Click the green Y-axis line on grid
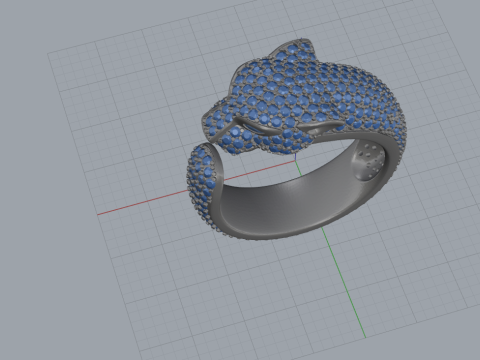 click(343, 283)
